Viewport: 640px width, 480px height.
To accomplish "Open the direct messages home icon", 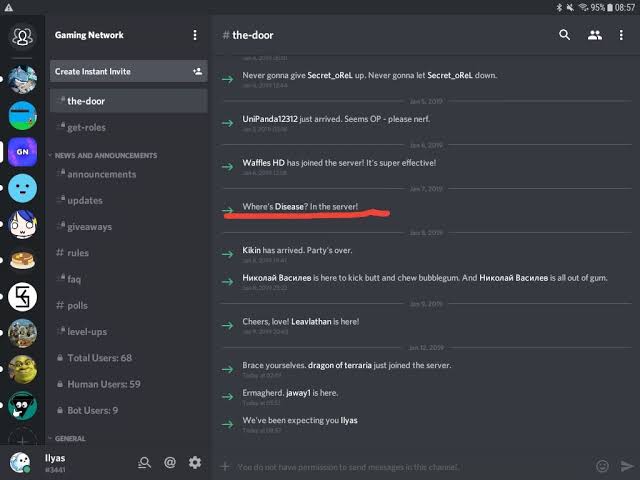I will 22,37.
